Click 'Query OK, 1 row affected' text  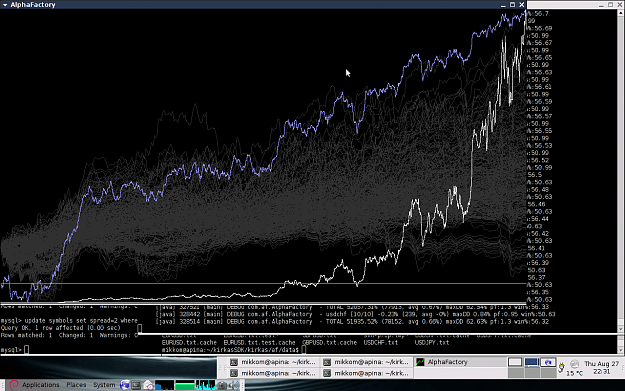[61, 328]
